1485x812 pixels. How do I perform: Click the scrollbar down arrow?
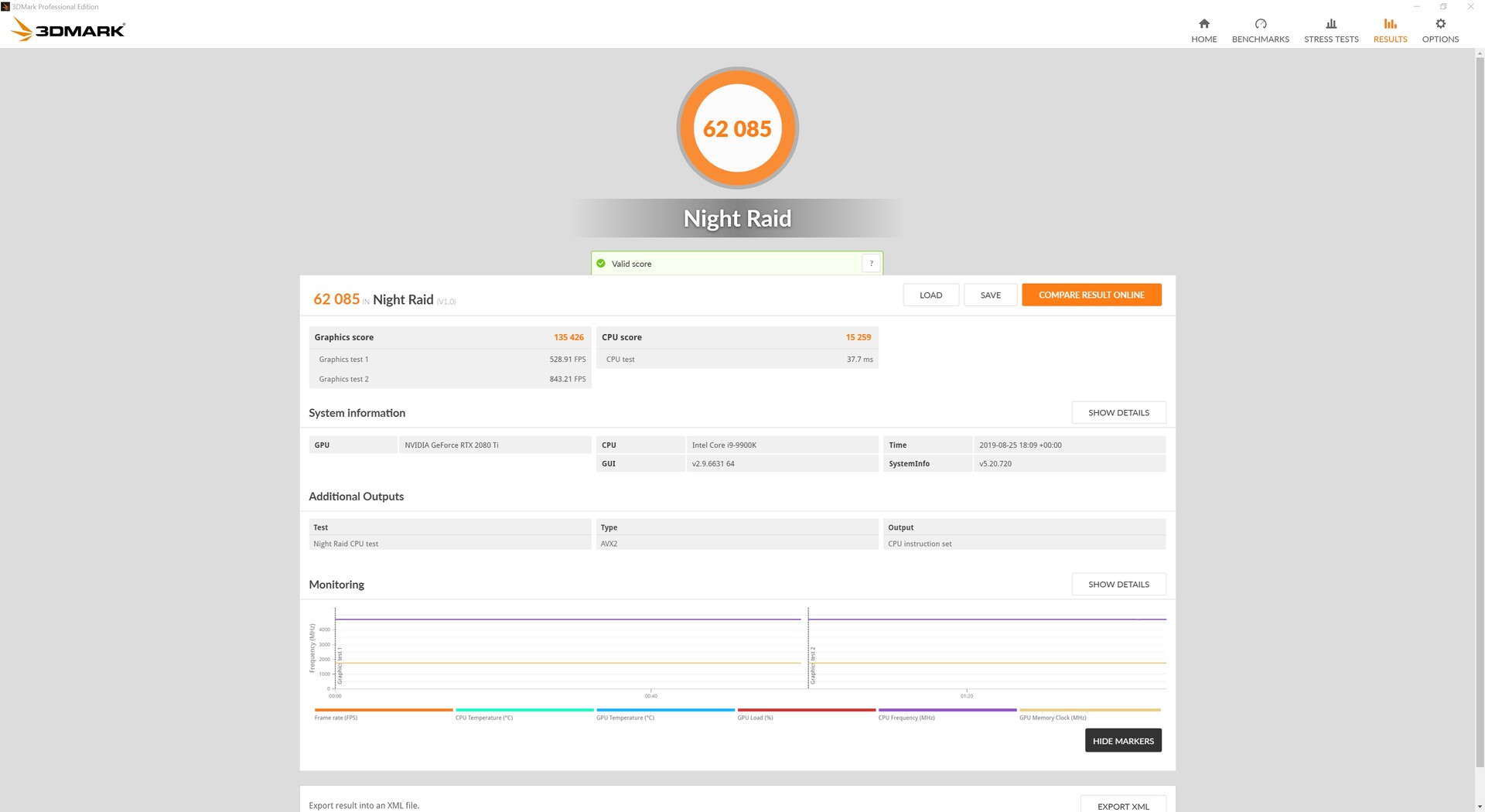click(x=1480, y=806)
